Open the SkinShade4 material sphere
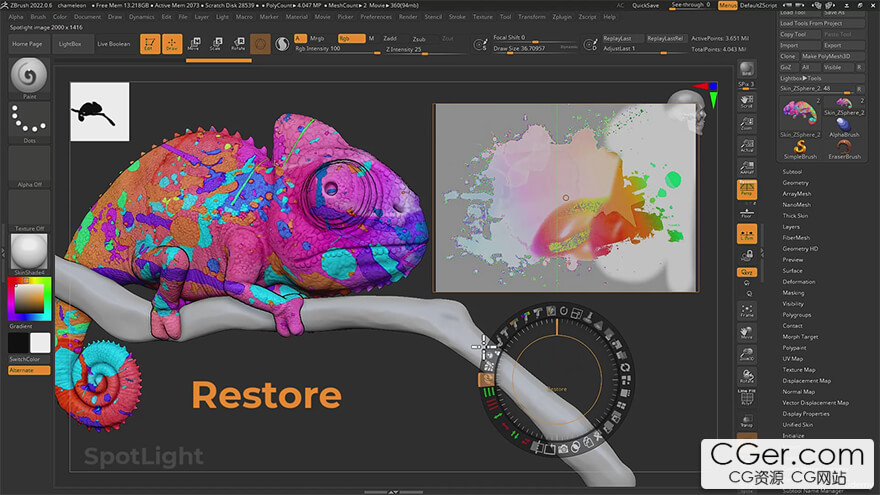This screenshot has height=495, width=880. pos(29,251)
